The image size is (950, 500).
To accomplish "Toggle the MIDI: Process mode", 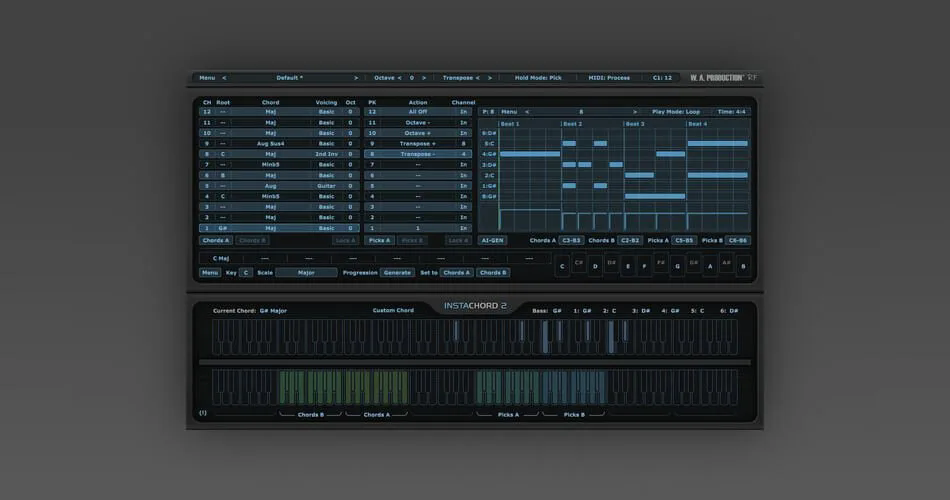I will (609, 78).
